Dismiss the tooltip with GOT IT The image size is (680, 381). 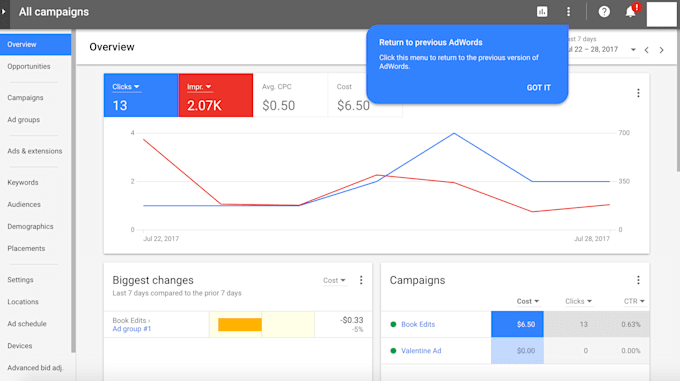click(539, 88)
